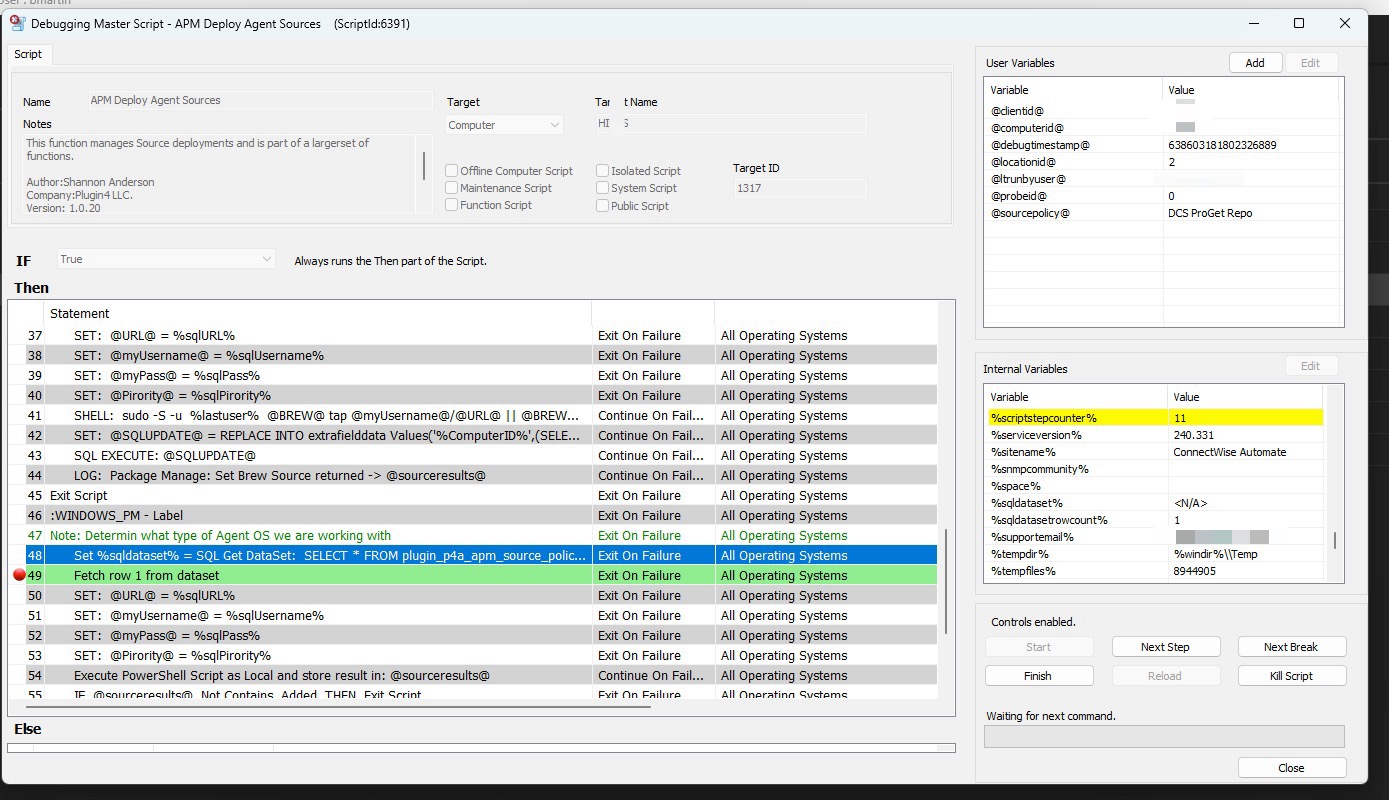Tick the Public Script checkbox
This screenshot has height=800, width=1389.
pyautogui.click(x=602, y=206)
